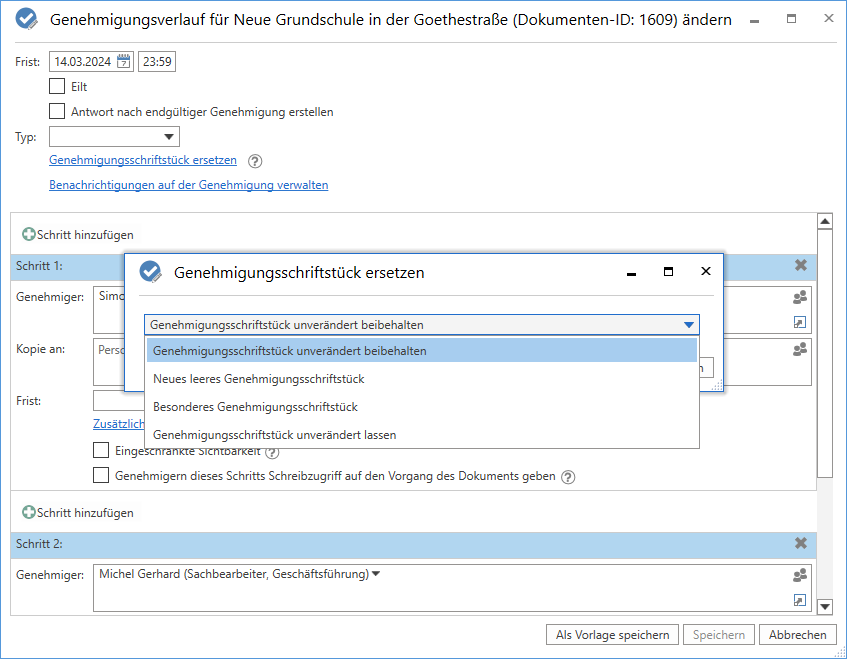Viewport: 847px width, 659px height.
Task: Click the expand icon in Schritt 2 Genehmiger
Action: (x=799, y=600)
